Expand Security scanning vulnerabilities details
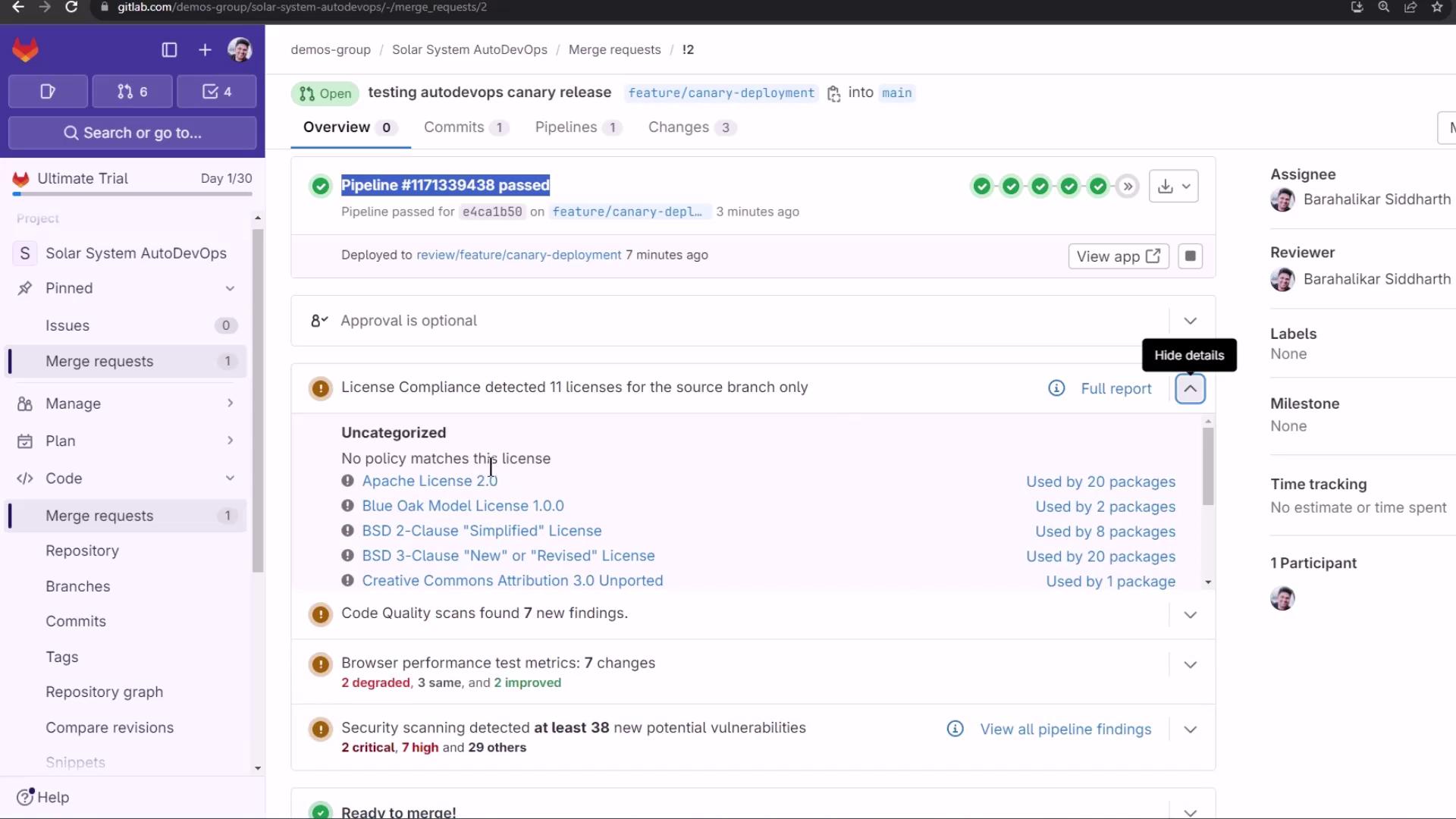This screenshot has width=1456, height=819. click(1190, 730)
